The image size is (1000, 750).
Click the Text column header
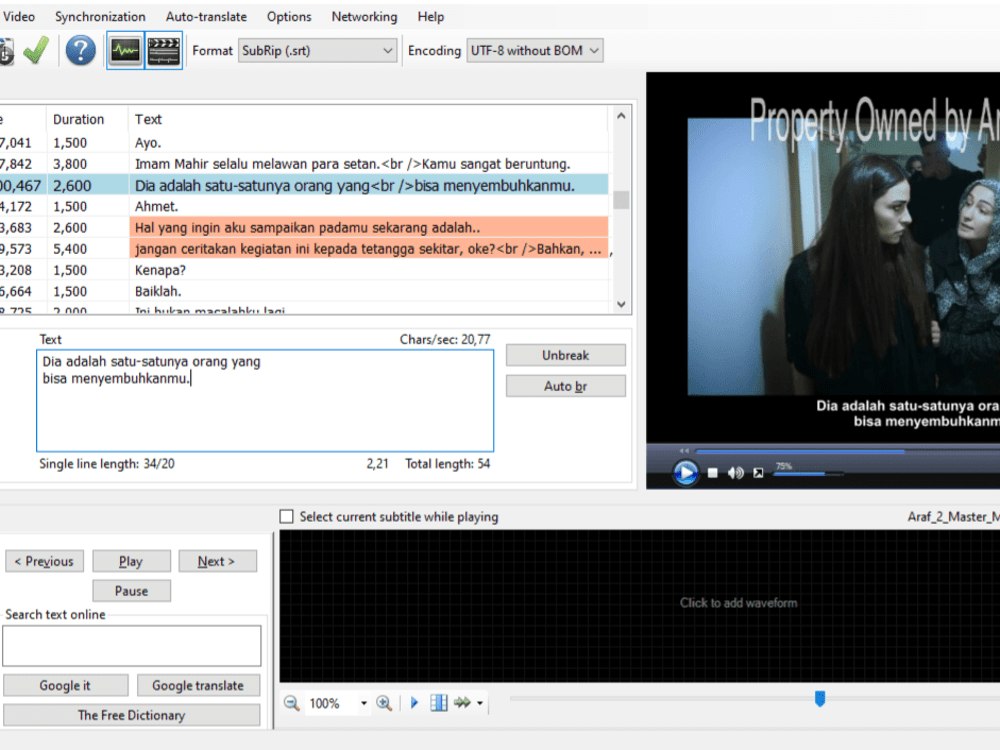(369, 119)
